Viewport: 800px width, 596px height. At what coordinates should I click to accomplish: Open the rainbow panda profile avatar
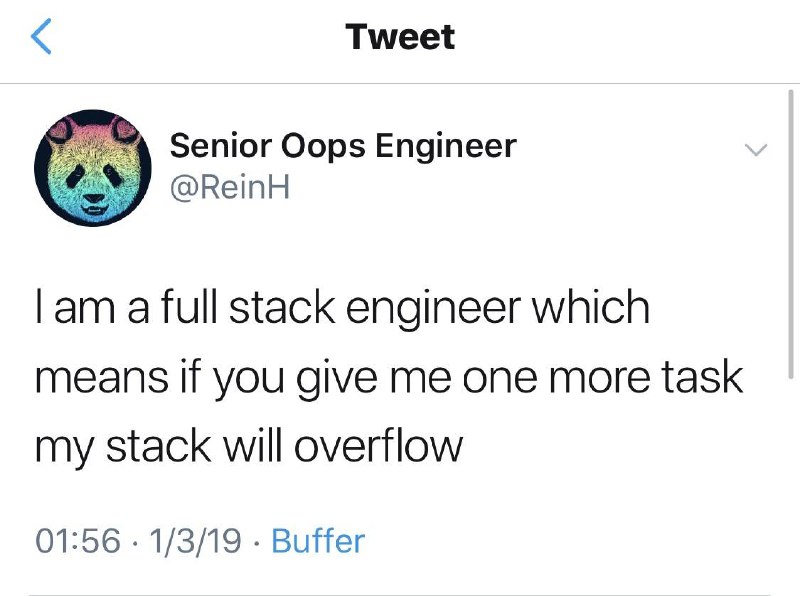pyautogui.click(x=93, y=168)
